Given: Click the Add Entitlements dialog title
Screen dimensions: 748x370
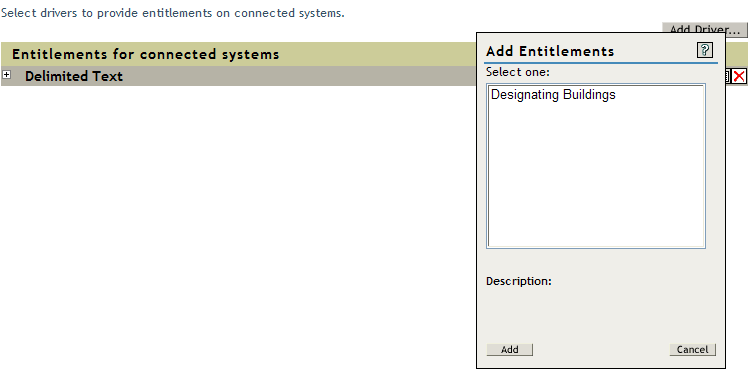Looking at the screenshot, I should [550, 51].
